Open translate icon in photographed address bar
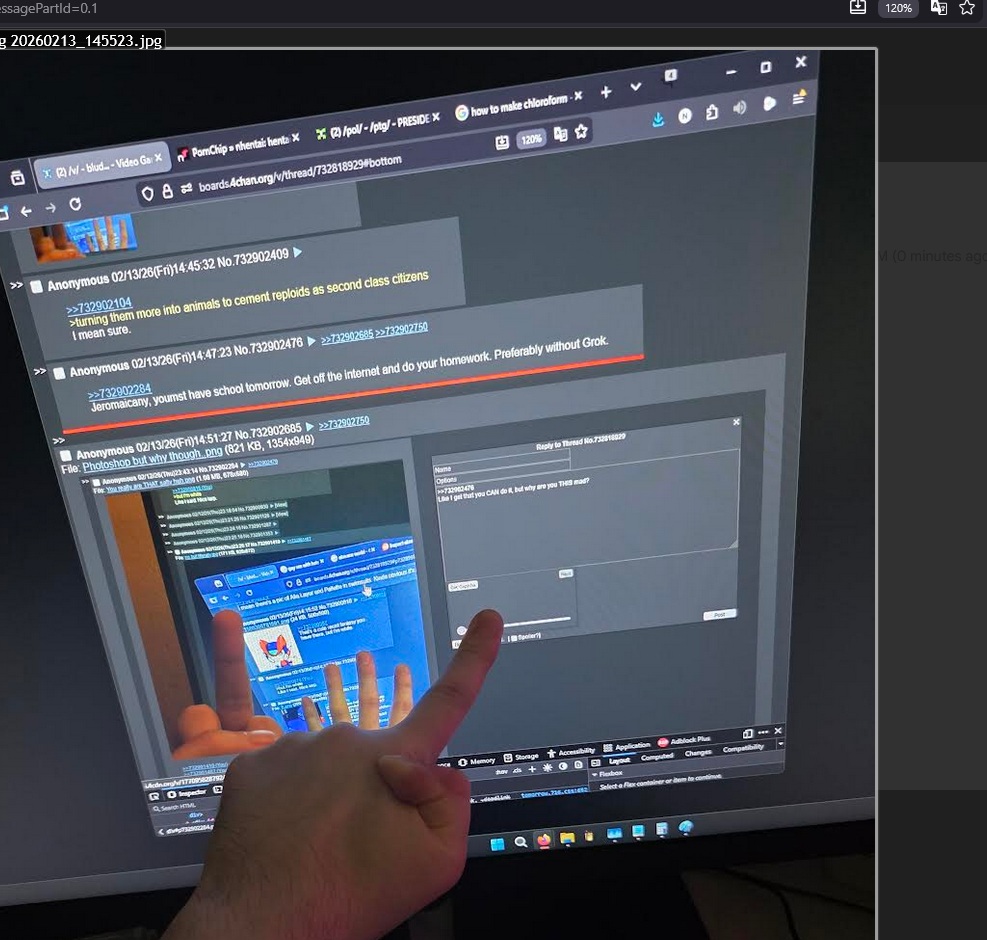The image size is (987, 940). click(x=560, y=134)
